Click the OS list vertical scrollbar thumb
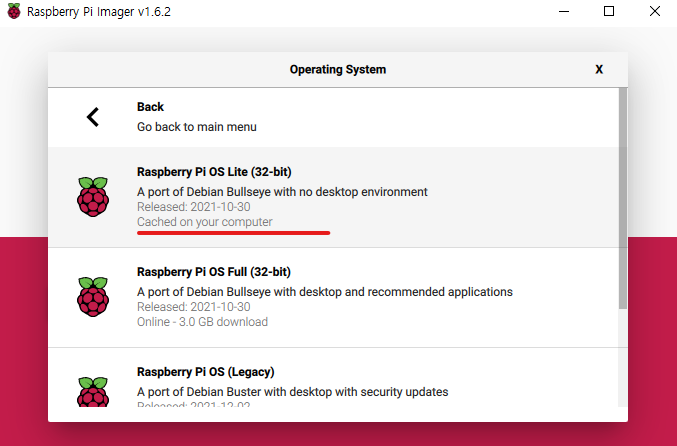 [623, 199]
